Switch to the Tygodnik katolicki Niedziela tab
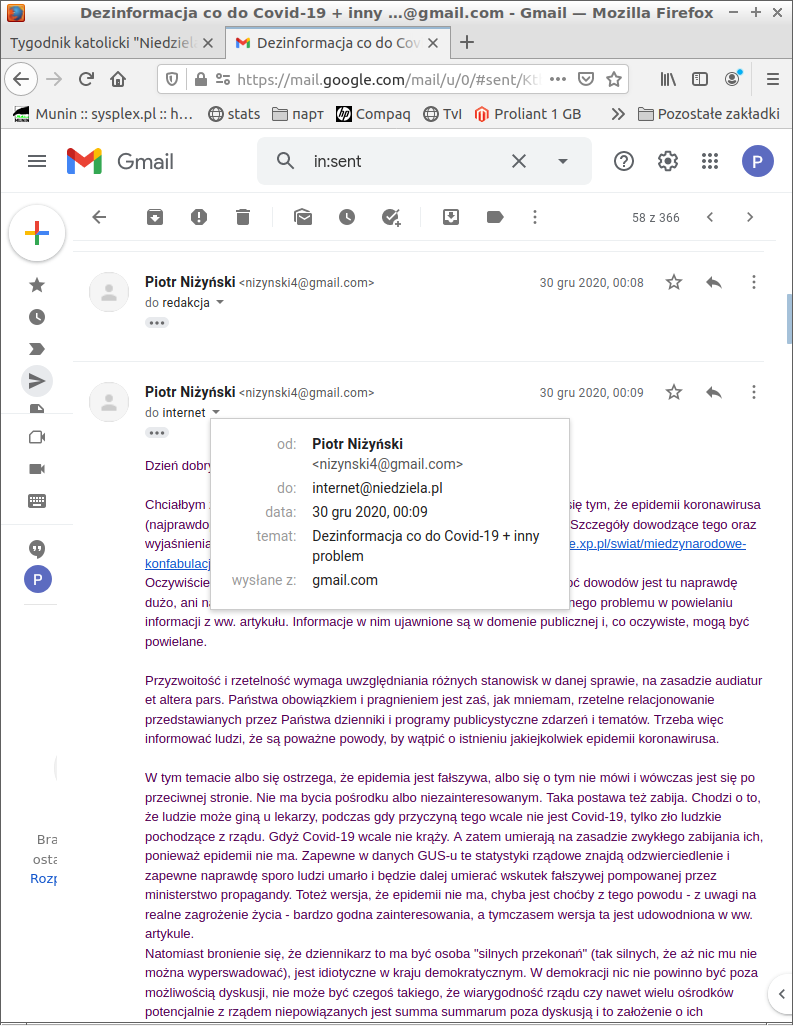This screenshot has height=1026, width=793. 103,43
